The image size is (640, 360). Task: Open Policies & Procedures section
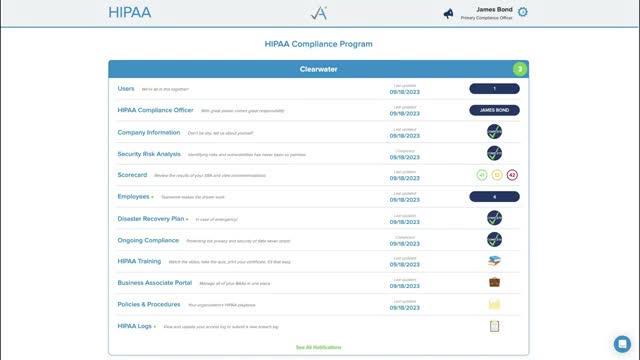[149, 304]
